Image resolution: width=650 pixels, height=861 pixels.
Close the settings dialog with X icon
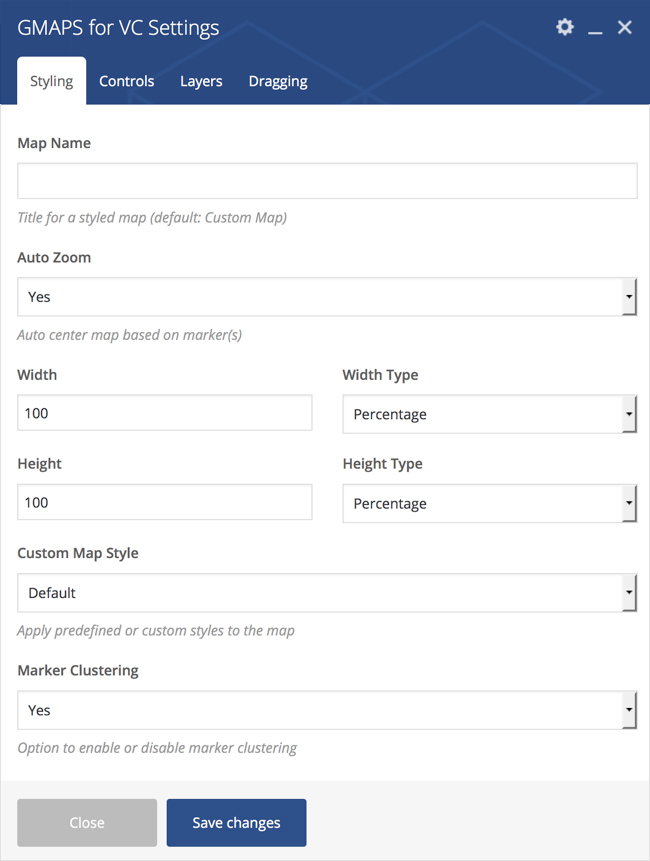624,27
